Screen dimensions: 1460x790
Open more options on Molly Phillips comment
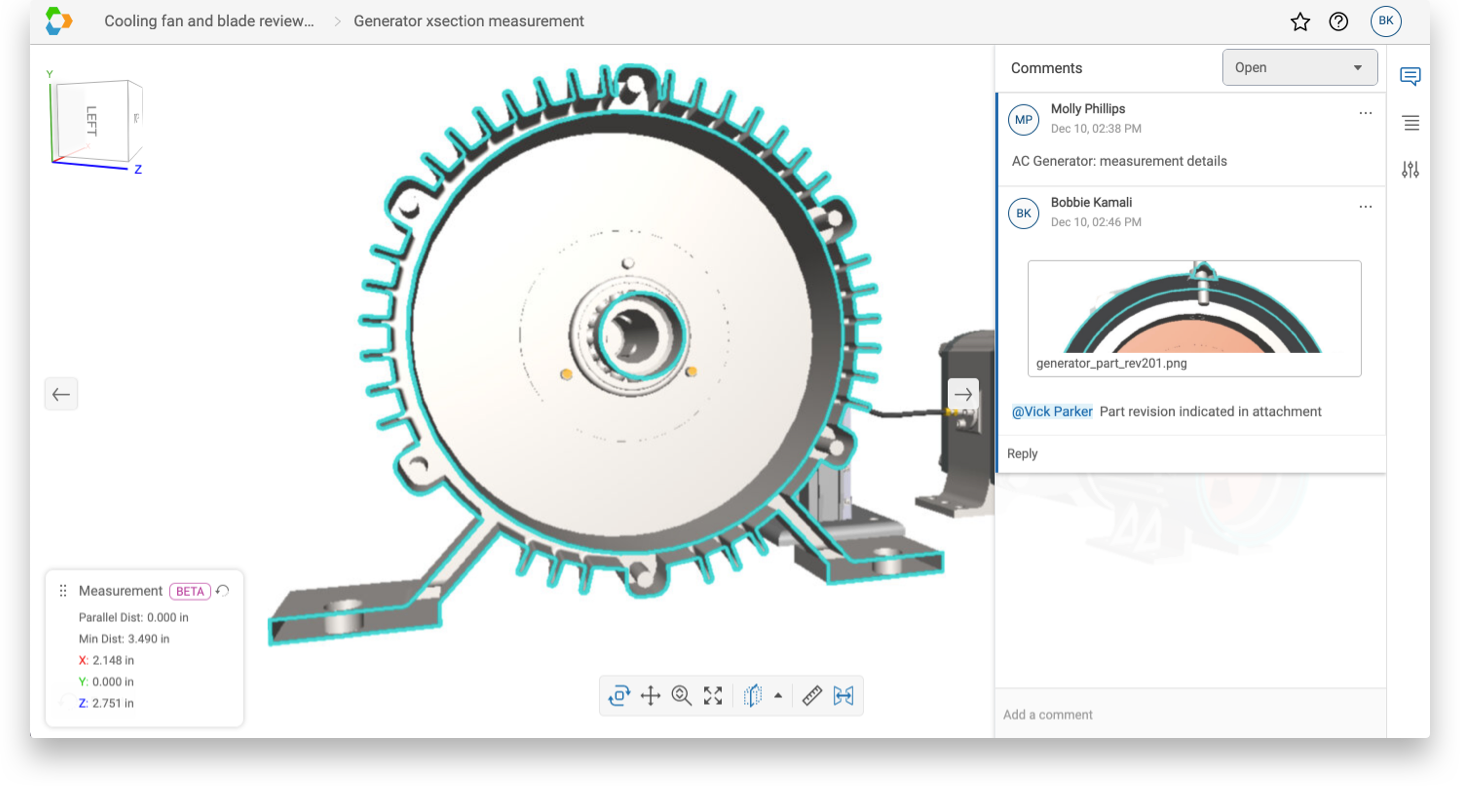point(1366,113)
